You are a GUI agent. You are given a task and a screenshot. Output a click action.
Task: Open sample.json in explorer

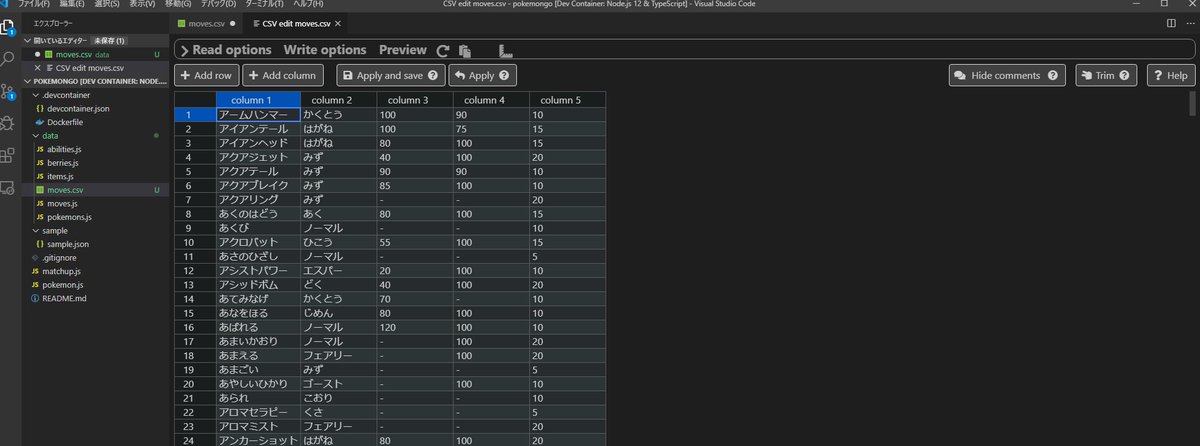pyautogui.click(x=68, y=244)
